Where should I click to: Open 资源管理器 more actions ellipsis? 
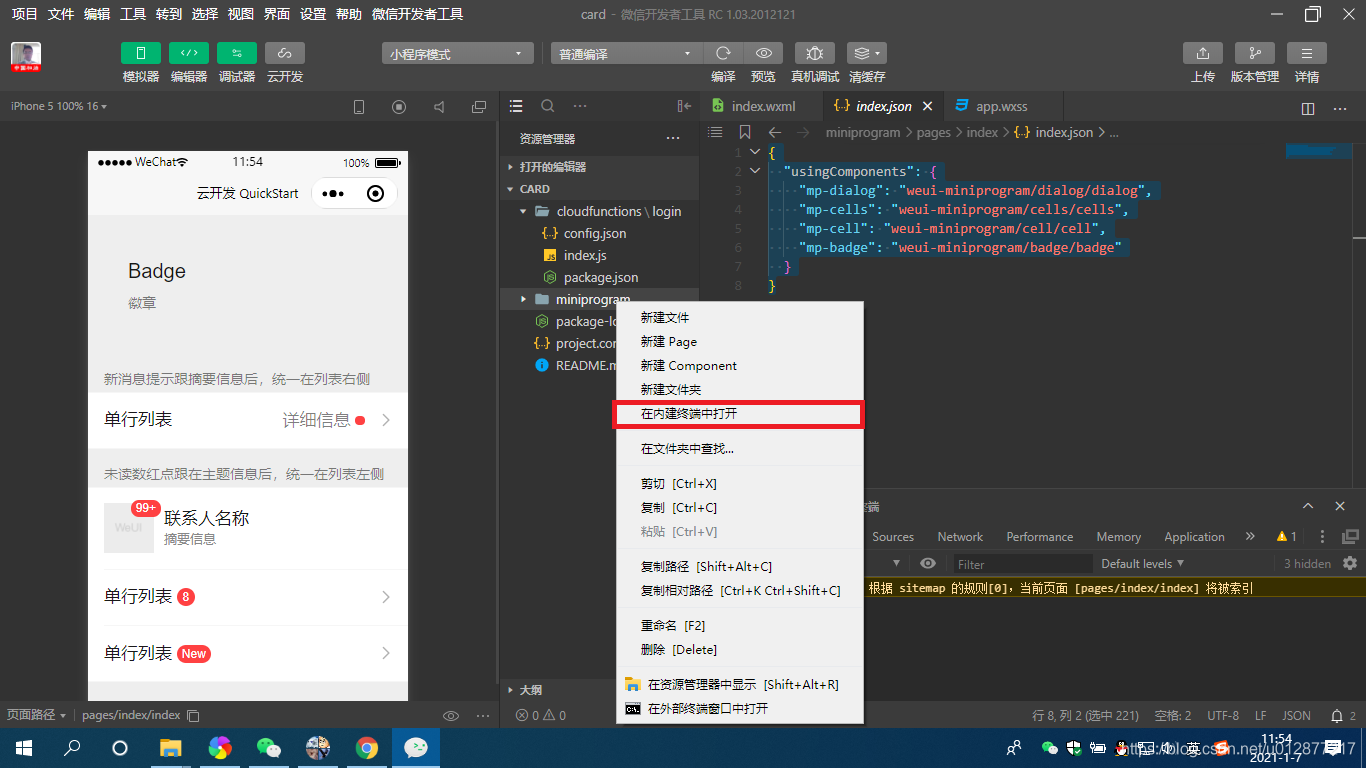(673, 138)
